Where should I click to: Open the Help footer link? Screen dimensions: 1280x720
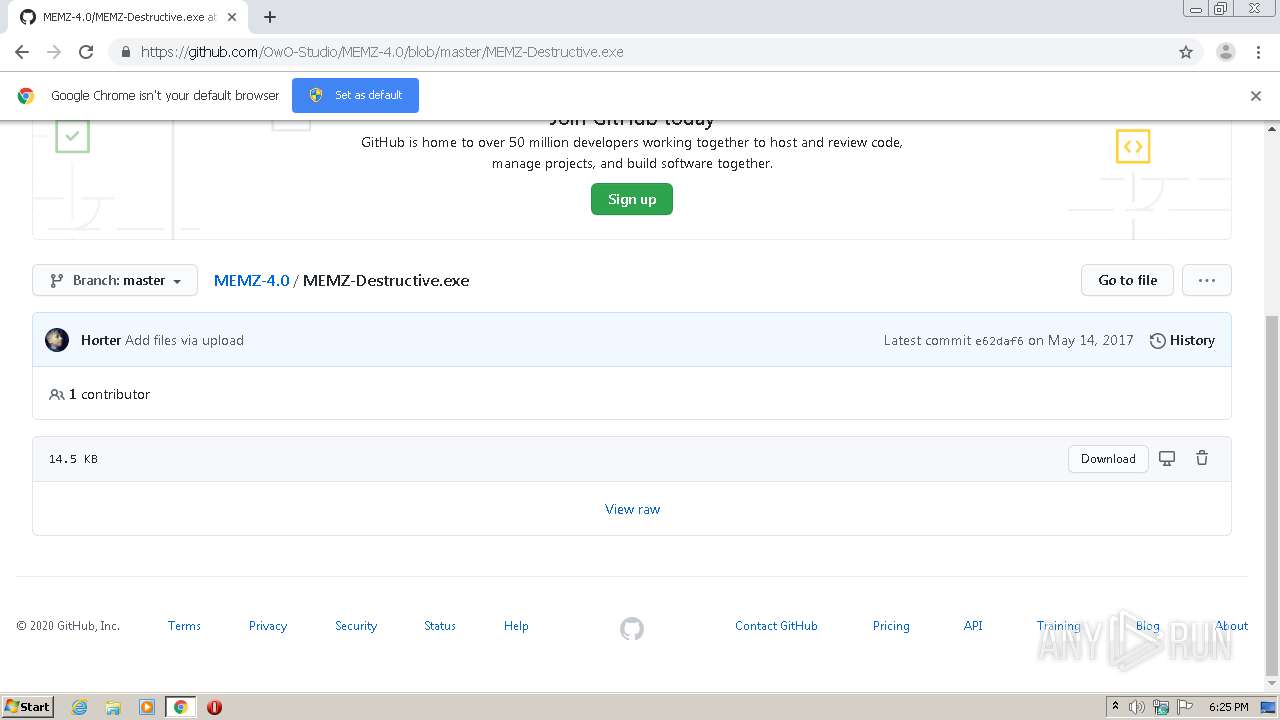click(516, 626)
